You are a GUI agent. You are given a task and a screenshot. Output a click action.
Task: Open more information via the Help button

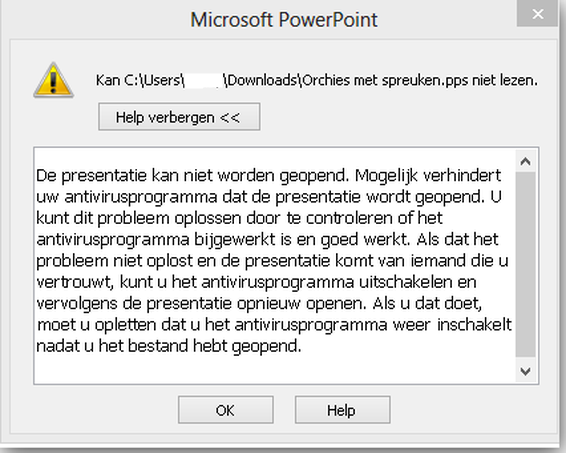click(x=343, y=410)
